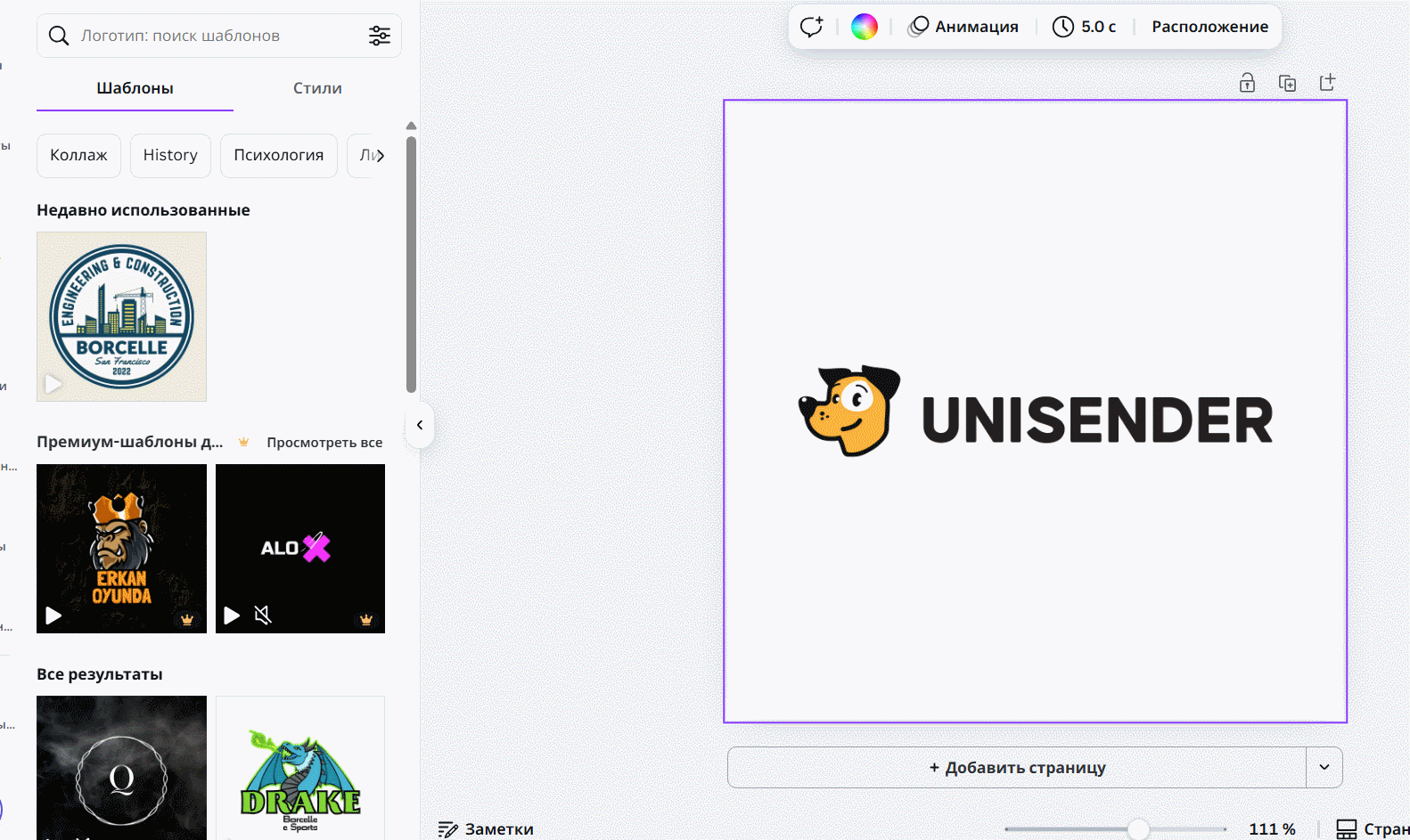Click the duplicate page icon
The image size is (1410, 840).
click(x=1287, y=83)
